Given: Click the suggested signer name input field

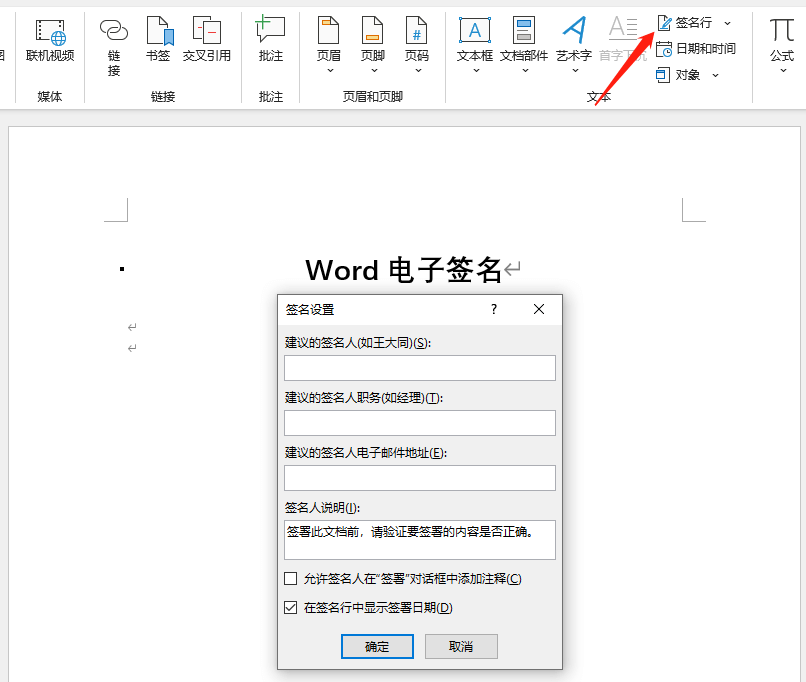Looking at the screenshot, I should [420, 368].
